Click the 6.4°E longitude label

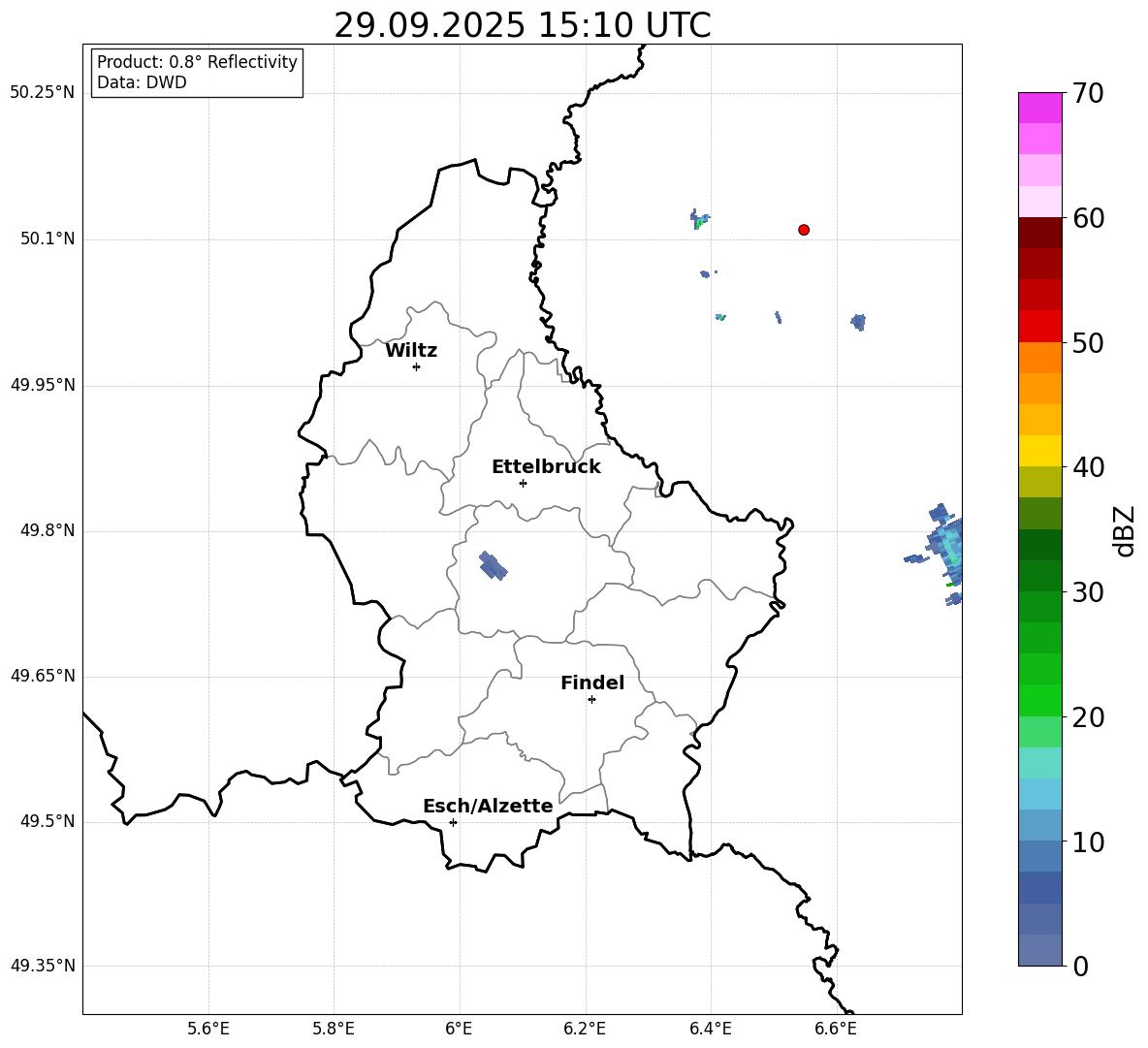710,1030
